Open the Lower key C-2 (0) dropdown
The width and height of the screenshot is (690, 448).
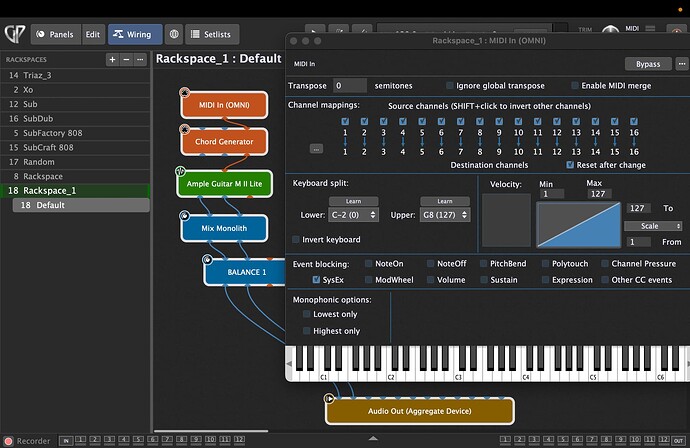click(x=353, y=215)
